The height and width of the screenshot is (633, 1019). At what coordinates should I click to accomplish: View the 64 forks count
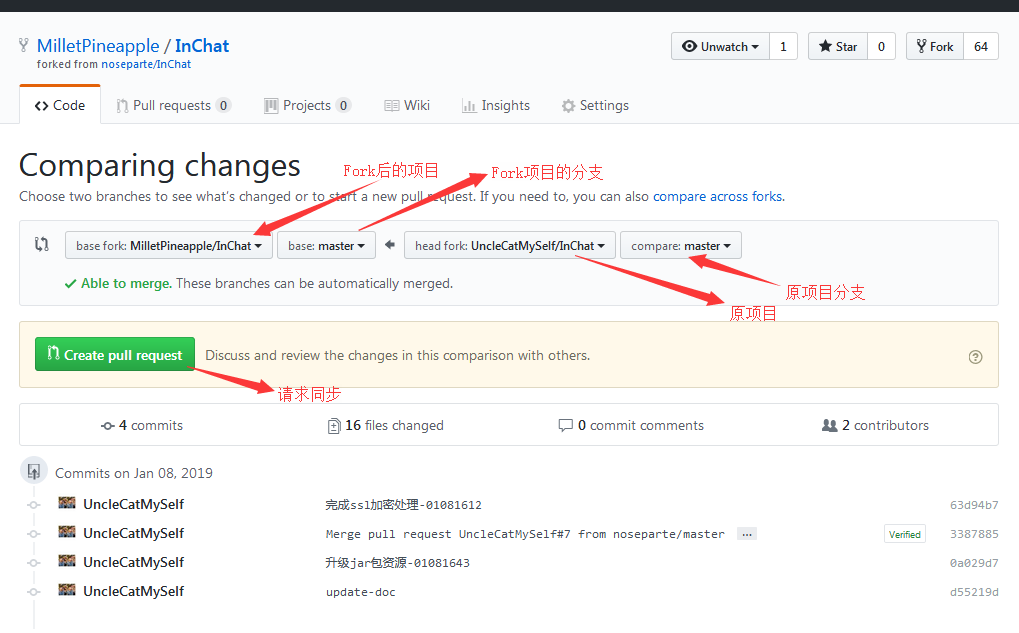click(981, 46)
